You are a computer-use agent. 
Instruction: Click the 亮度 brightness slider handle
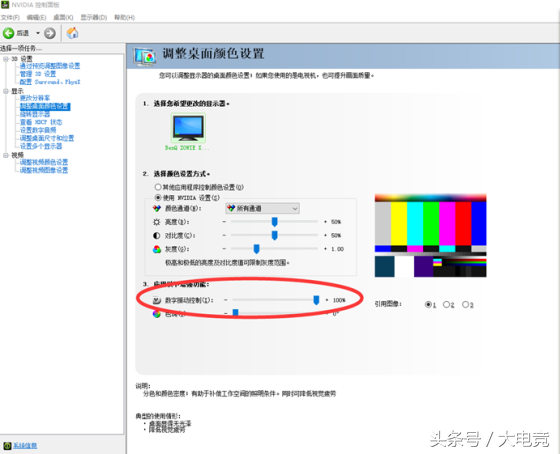point(274,222)
